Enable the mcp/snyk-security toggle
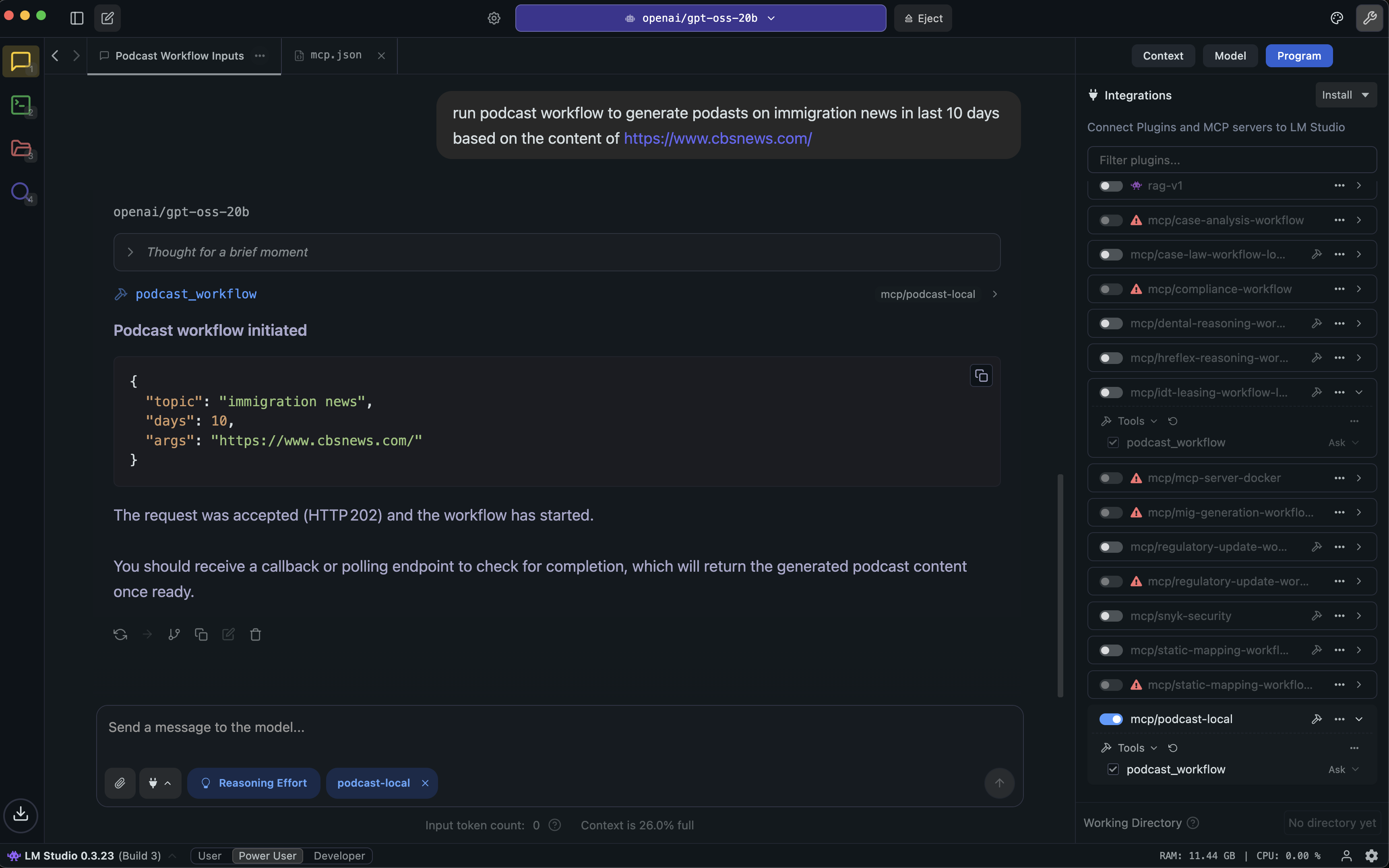The width and height of the screenshot is (1389, 868). point(1111,616)
